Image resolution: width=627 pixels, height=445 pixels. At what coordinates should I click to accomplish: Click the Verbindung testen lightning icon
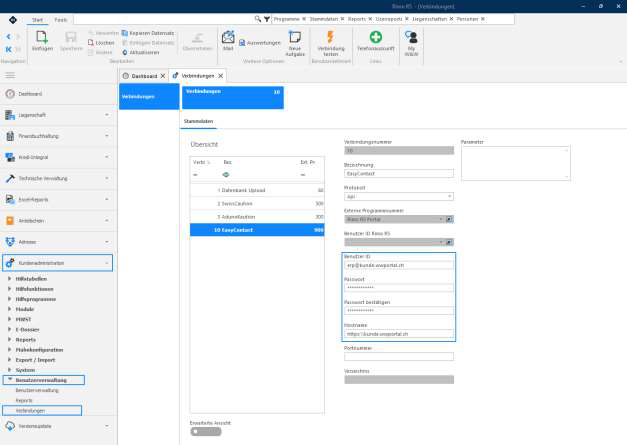tap(330, 37)
